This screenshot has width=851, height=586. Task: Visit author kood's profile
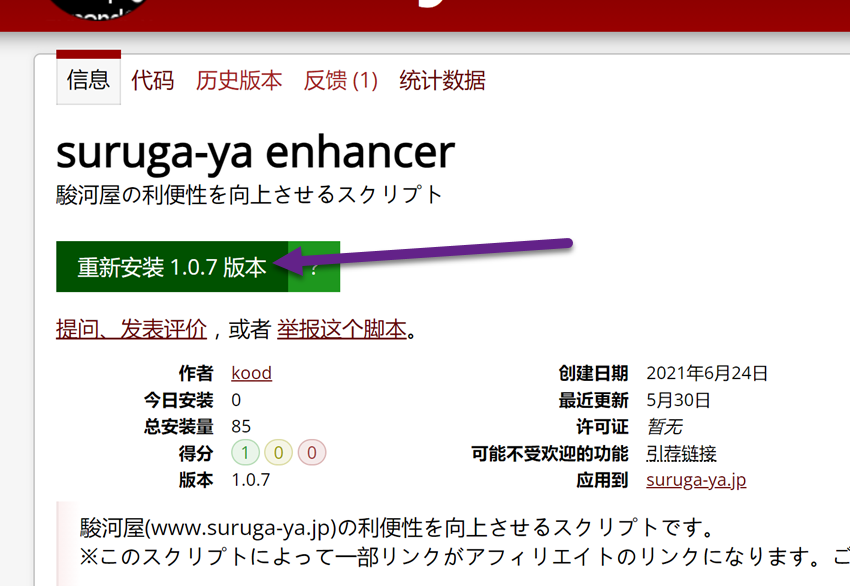click(251, 372)
